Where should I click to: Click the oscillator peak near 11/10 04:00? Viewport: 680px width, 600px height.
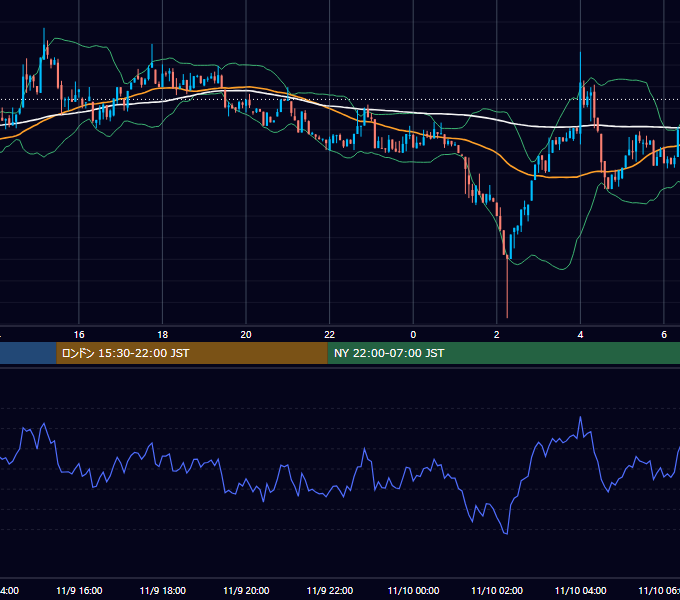(580, 418)
